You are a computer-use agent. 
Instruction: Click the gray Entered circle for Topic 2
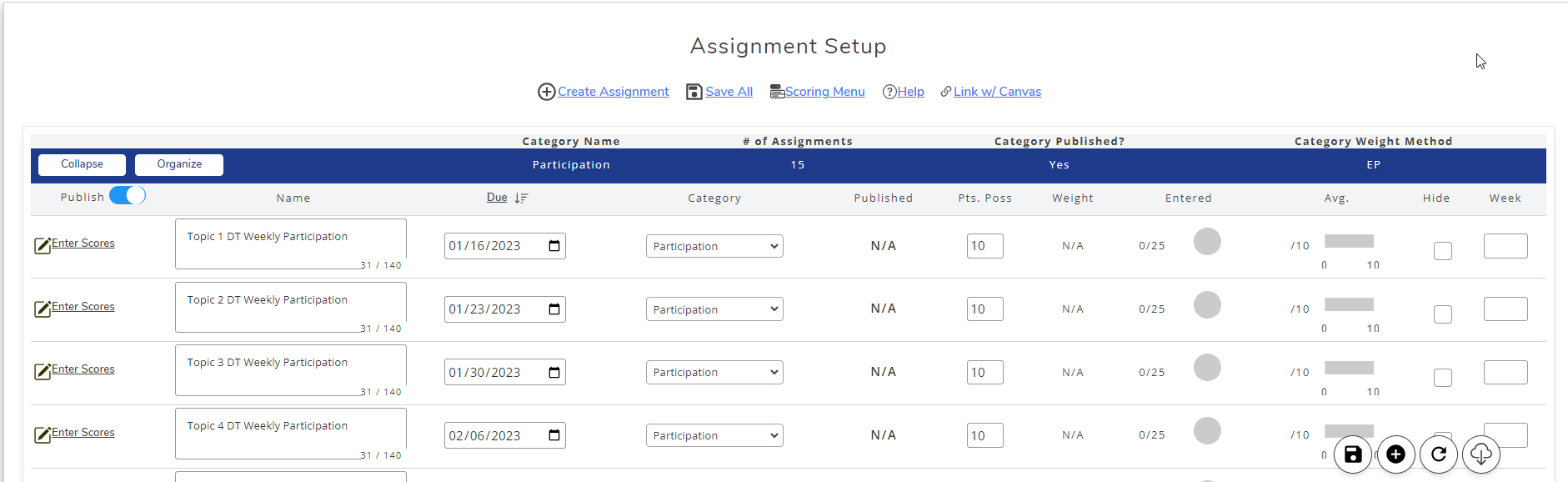point(1207,305)
